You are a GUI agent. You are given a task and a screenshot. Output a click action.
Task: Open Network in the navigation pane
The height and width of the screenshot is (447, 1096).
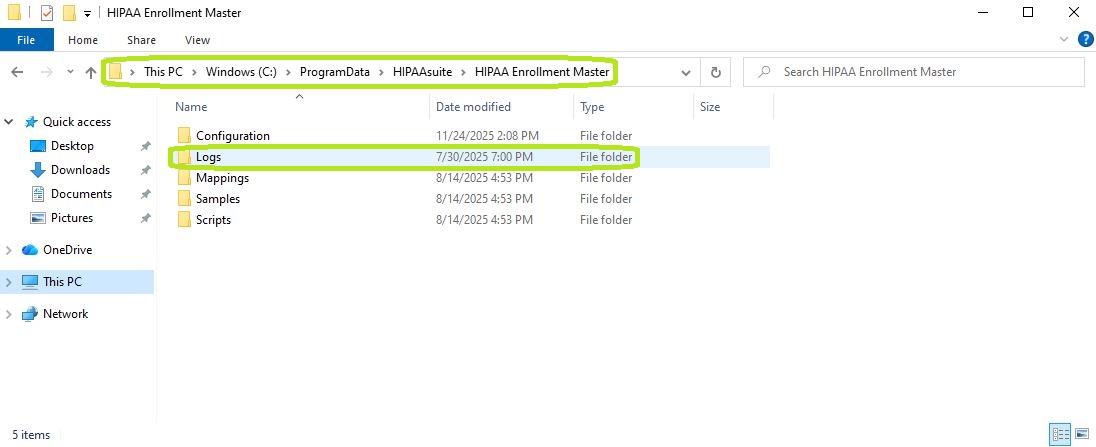(x=65, y=314)
